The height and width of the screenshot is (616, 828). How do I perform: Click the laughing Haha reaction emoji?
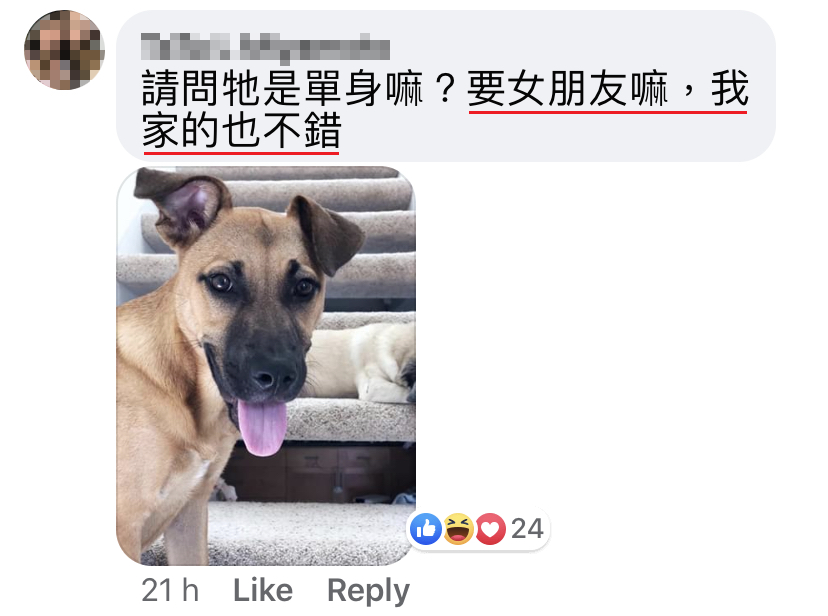458,528
